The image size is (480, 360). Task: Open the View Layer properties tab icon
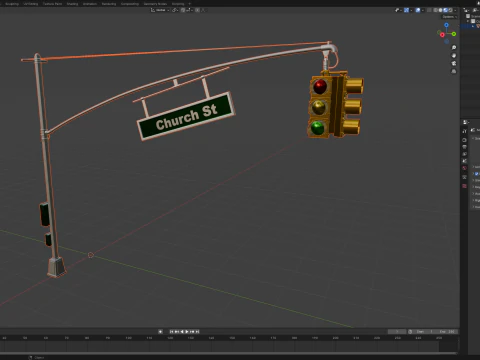pos(464,154)
